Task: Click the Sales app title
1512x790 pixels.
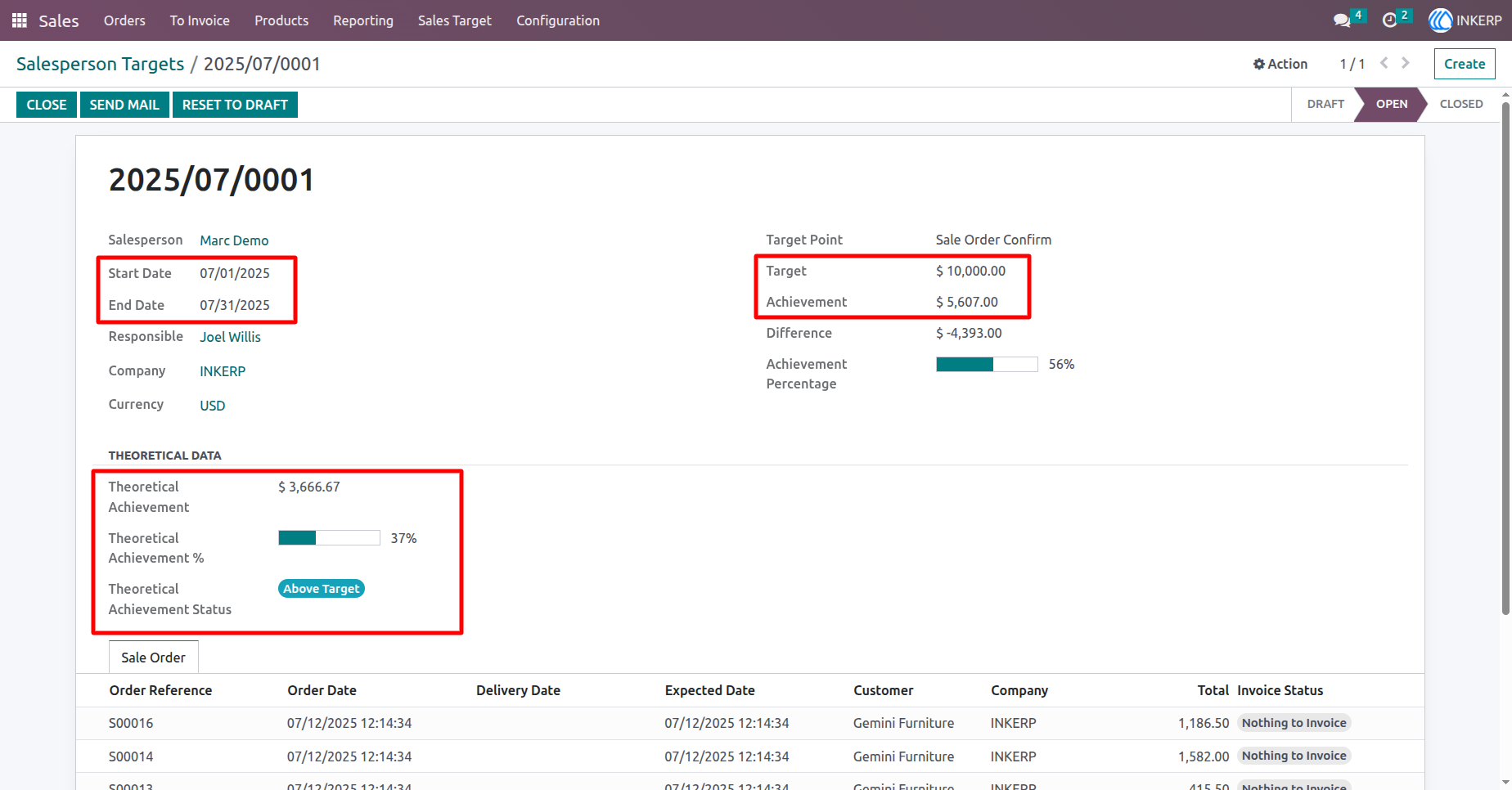Action: pyautogui.click(x=59, y=20)
